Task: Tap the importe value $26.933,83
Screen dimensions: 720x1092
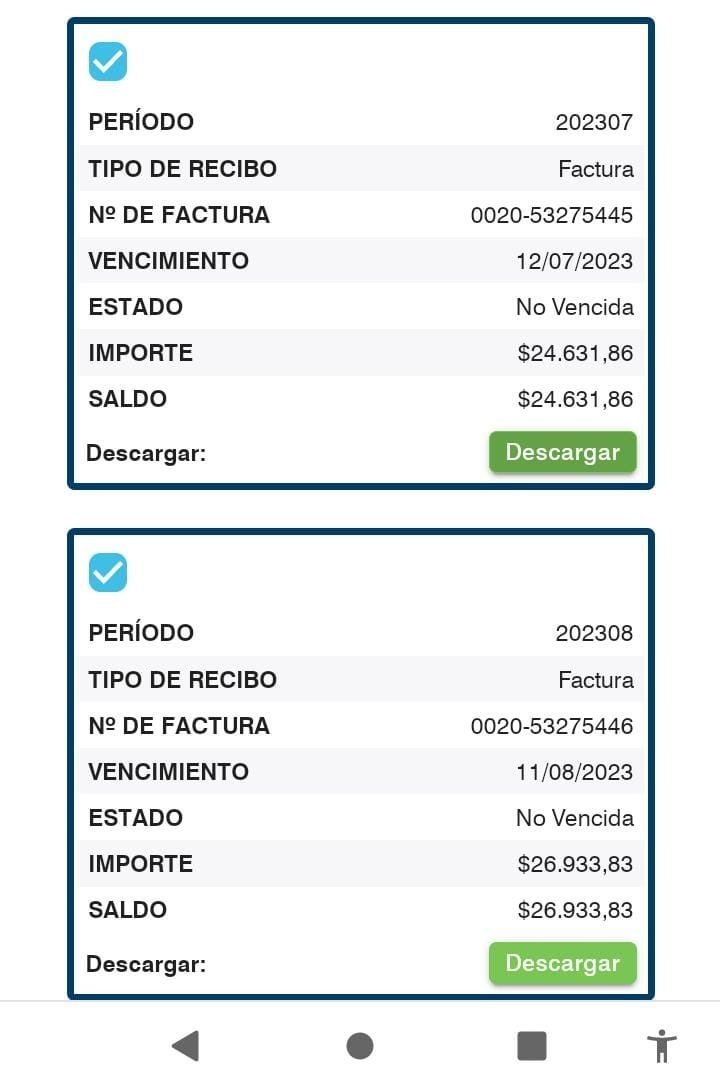Action: coord(575,864)
